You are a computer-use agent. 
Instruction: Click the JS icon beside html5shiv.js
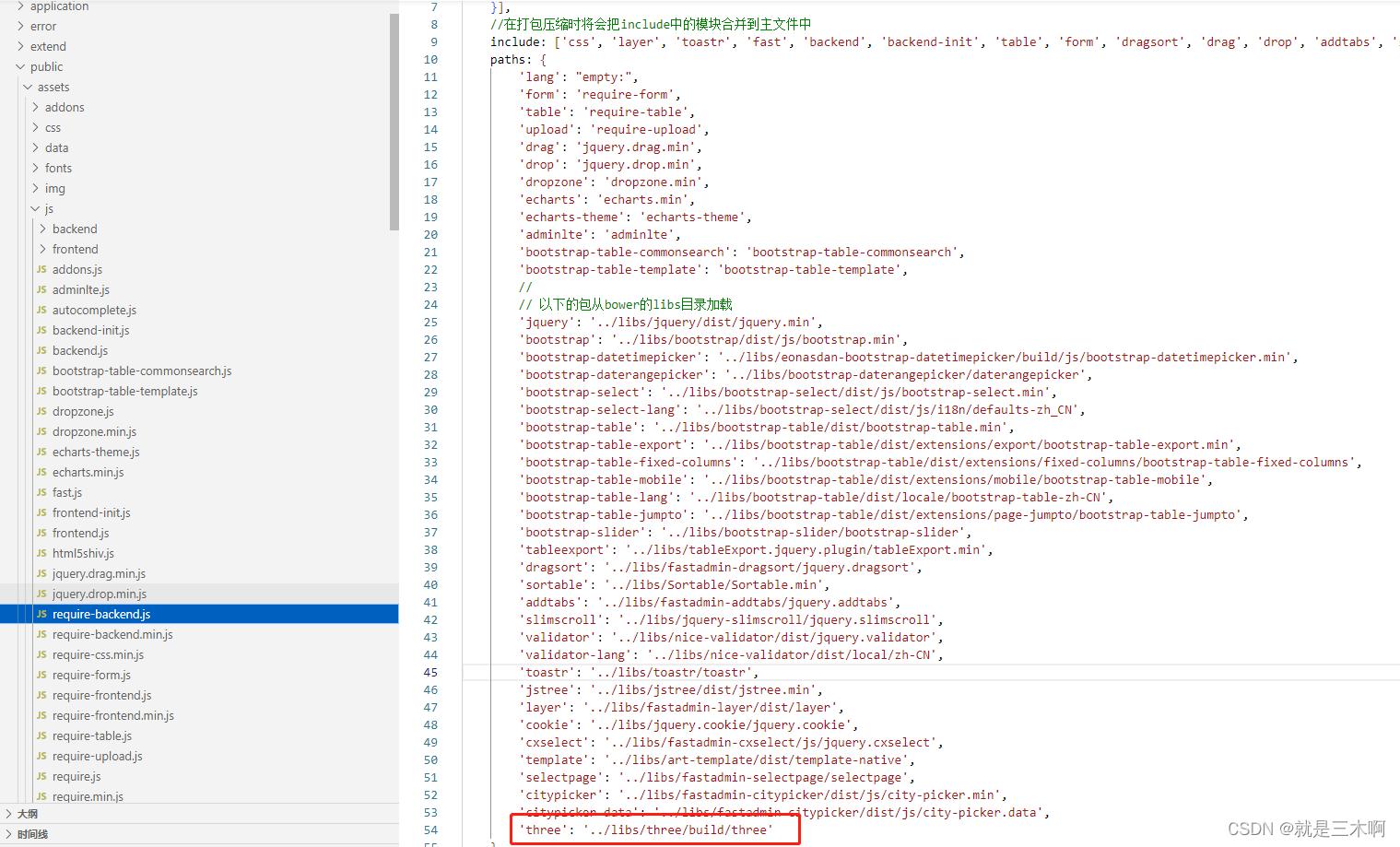42,553
